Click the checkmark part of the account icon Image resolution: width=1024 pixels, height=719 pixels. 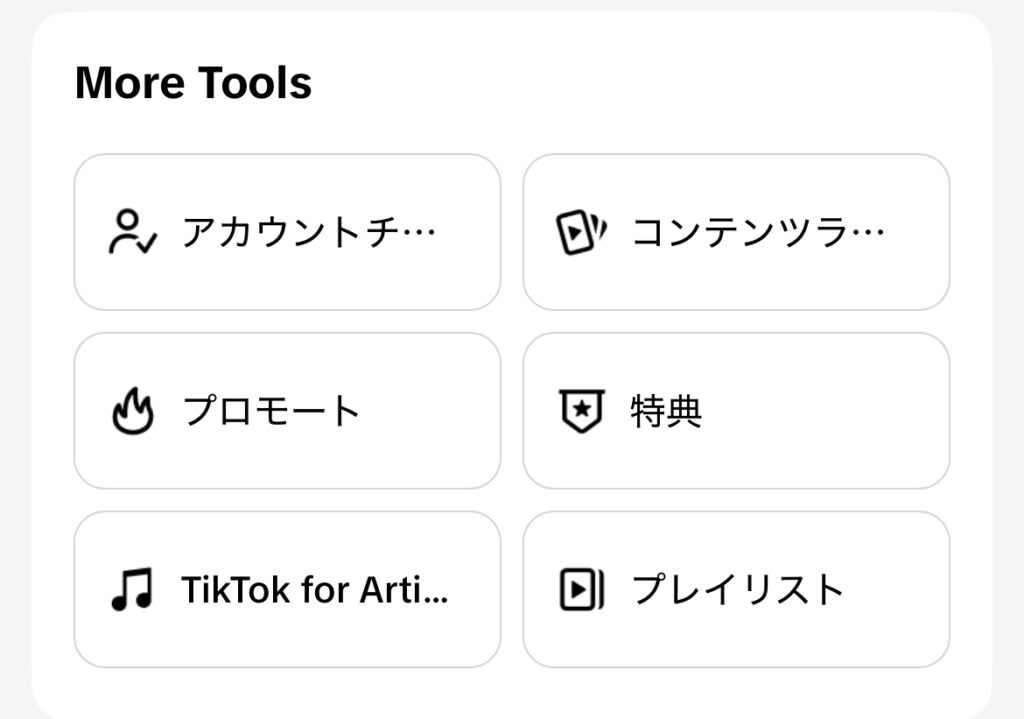pos(145,242)
